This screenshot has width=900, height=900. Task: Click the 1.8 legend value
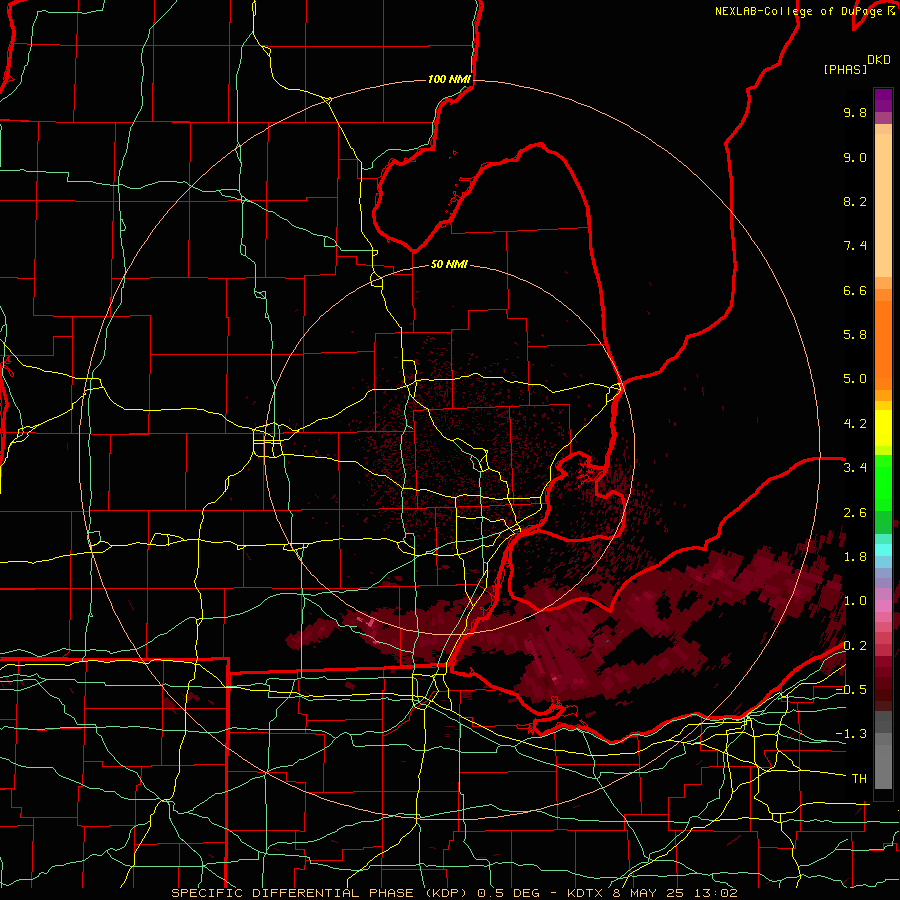855,557
